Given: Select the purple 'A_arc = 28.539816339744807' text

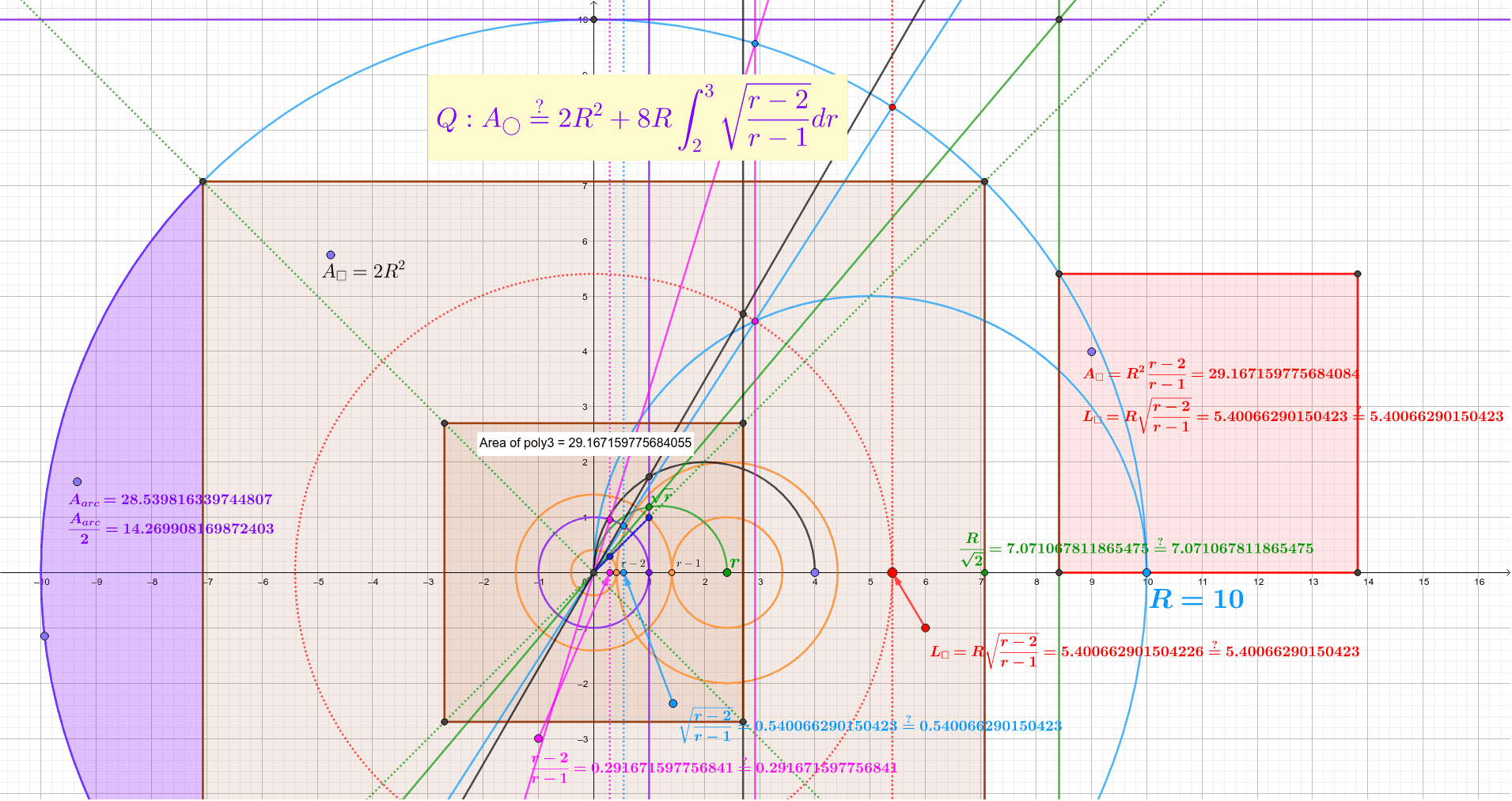Looking at the screenshot, I should pos(171,499).
